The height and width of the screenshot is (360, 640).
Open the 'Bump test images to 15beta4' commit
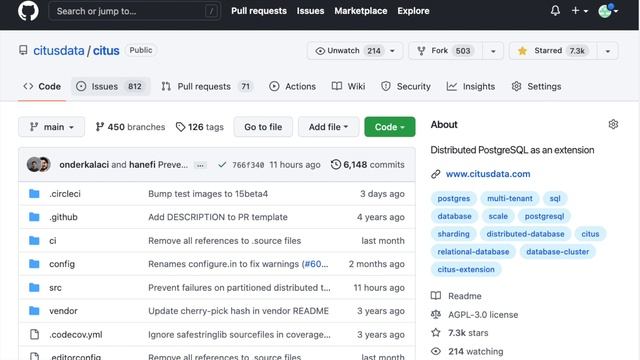point(208,194)
